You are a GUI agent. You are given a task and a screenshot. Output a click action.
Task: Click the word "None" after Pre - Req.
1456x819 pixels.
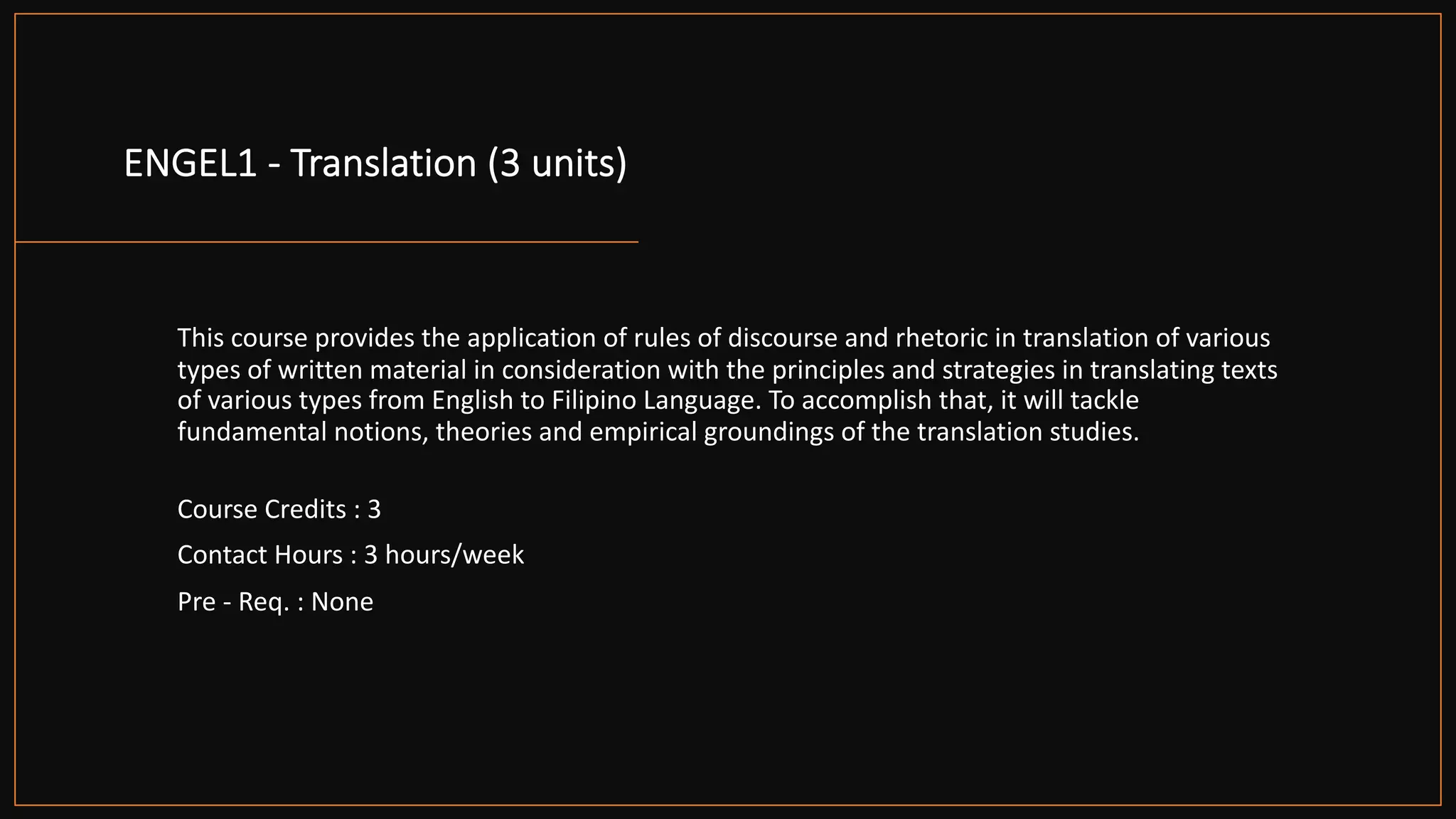(x=342, y=602)
